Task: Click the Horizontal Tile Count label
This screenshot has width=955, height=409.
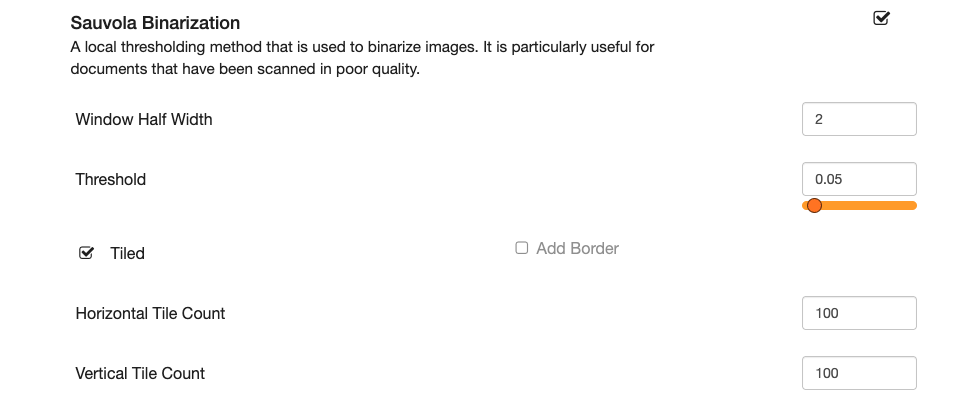Action: pos(150,313)
